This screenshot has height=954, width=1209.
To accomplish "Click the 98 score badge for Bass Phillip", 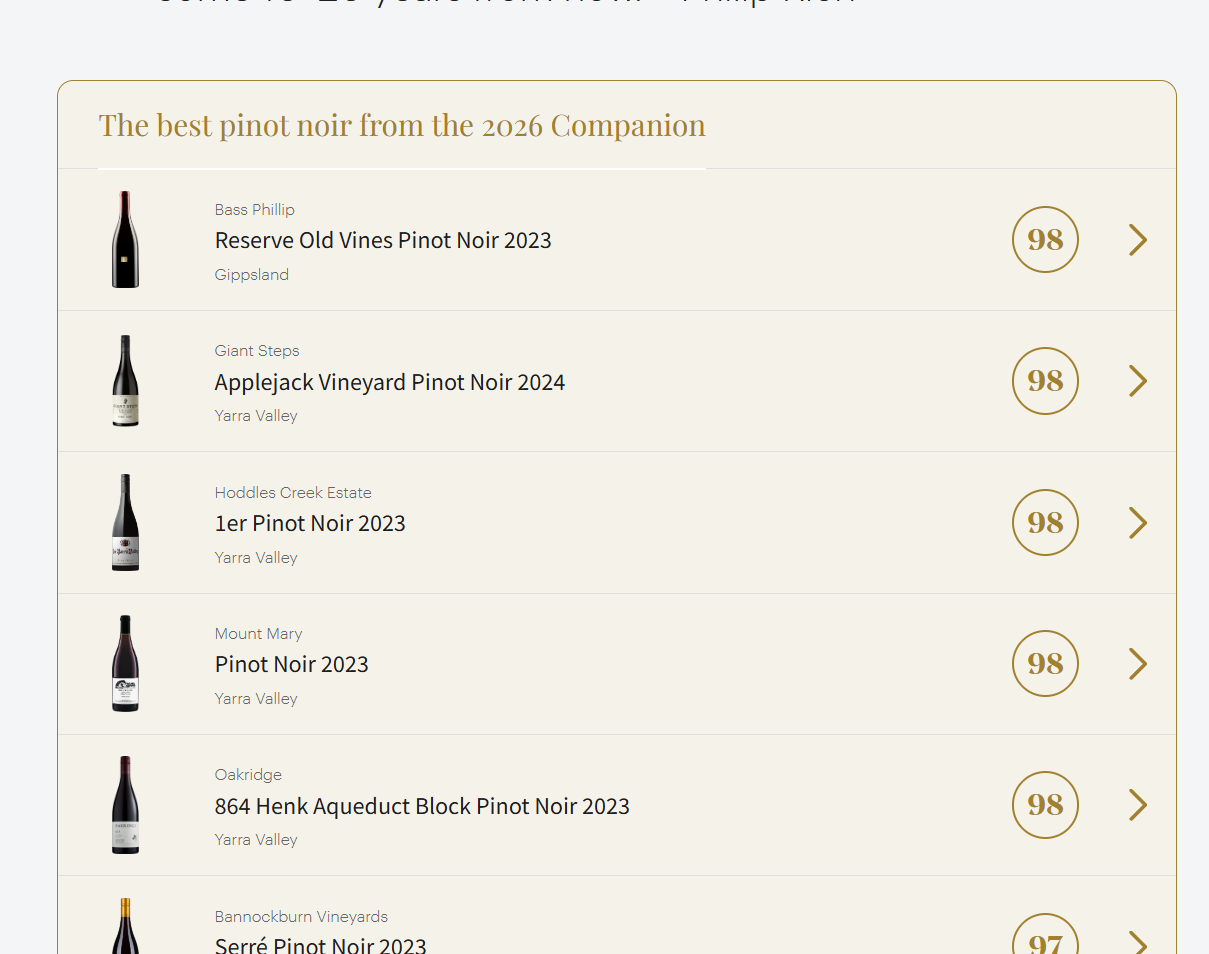I will [1045, 240].
